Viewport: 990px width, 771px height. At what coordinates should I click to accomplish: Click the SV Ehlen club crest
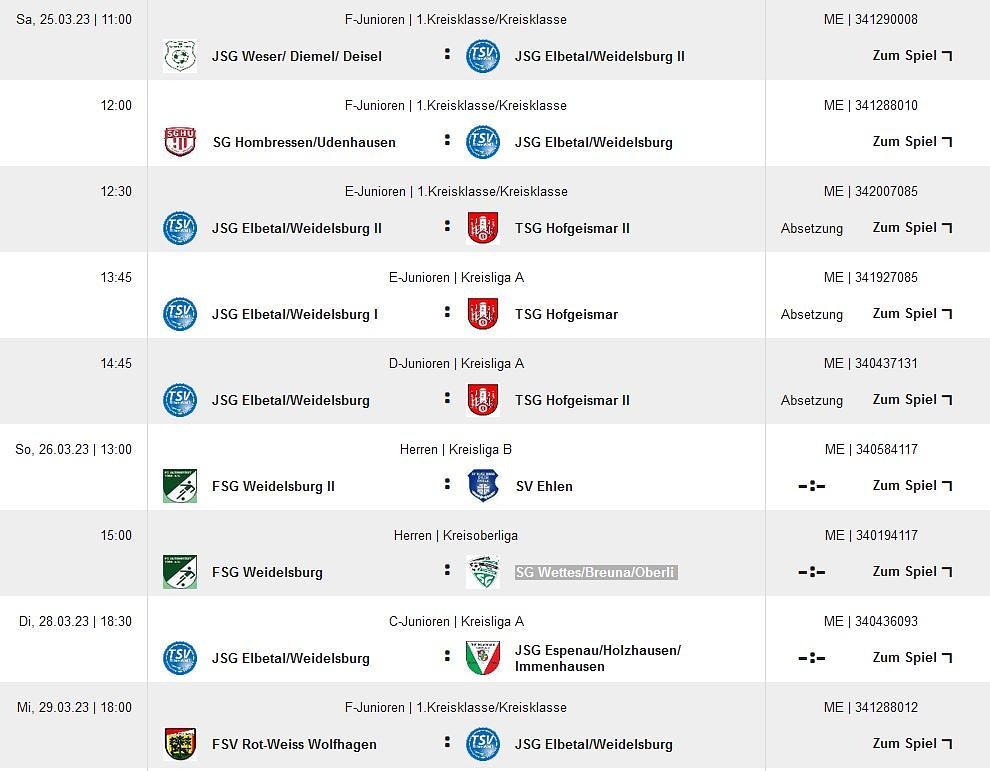coord(483,486)
